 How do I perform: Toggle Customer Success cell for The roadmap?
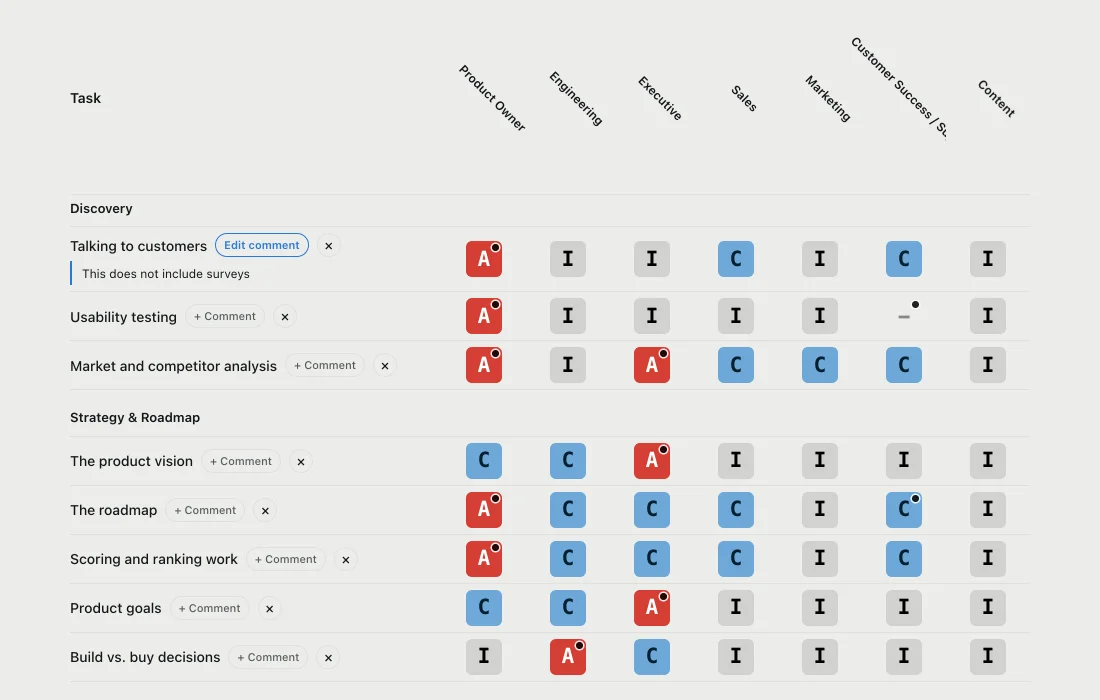[904, 510]
